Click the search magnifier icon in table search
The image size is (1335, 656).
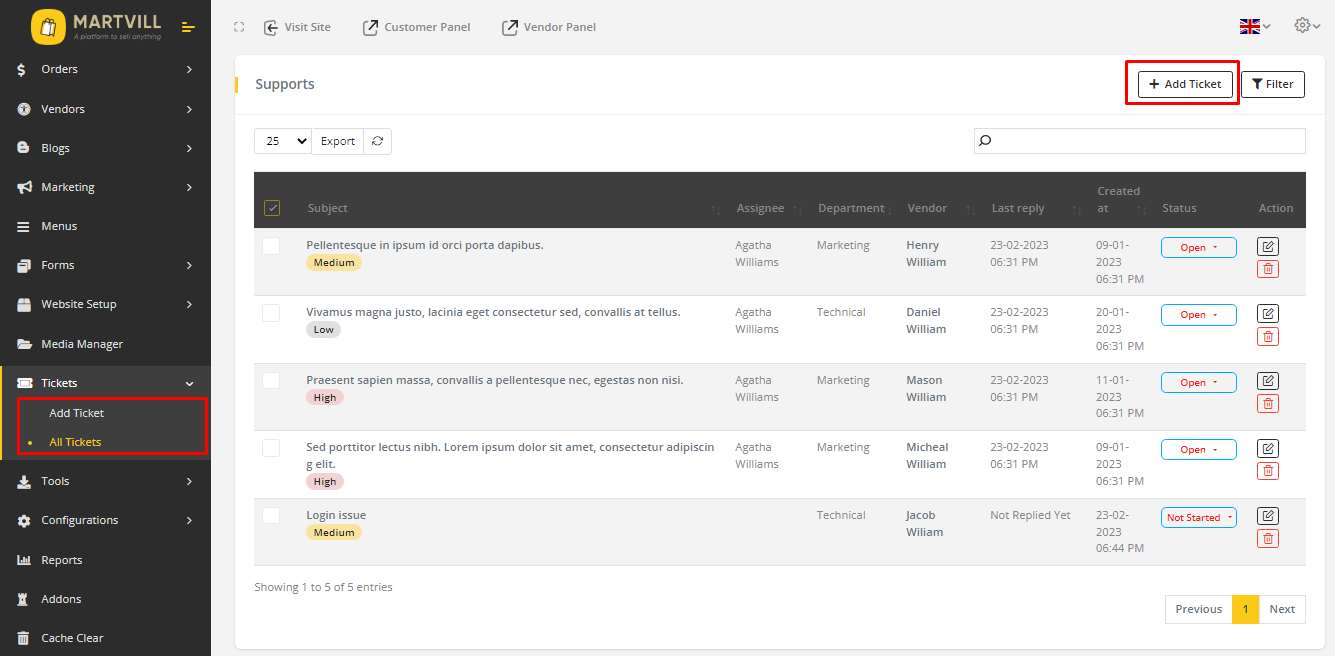pyautogui.click(x=985, y=141)
